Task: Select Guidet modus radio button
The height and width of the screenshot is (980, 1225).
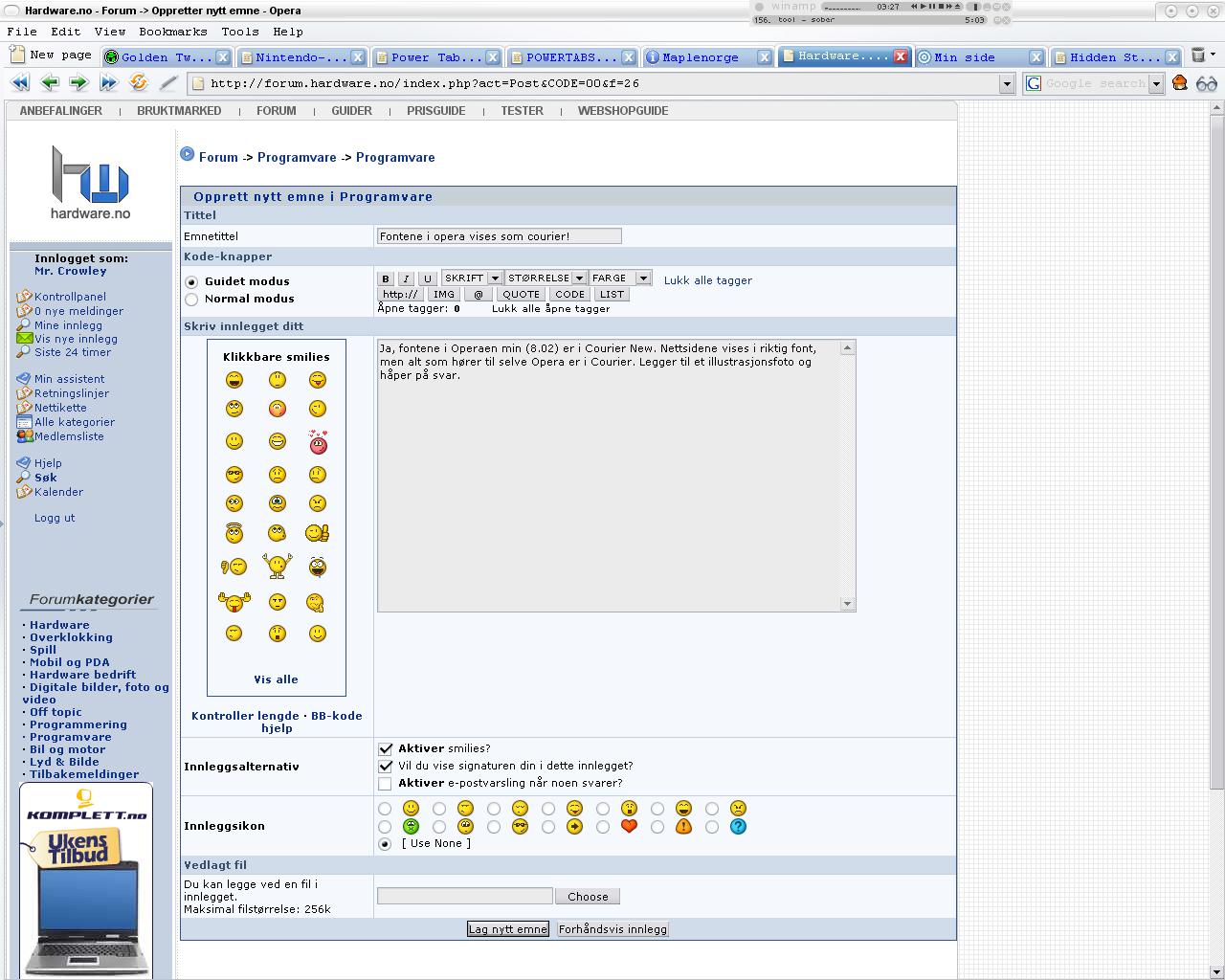Action: 191,282
